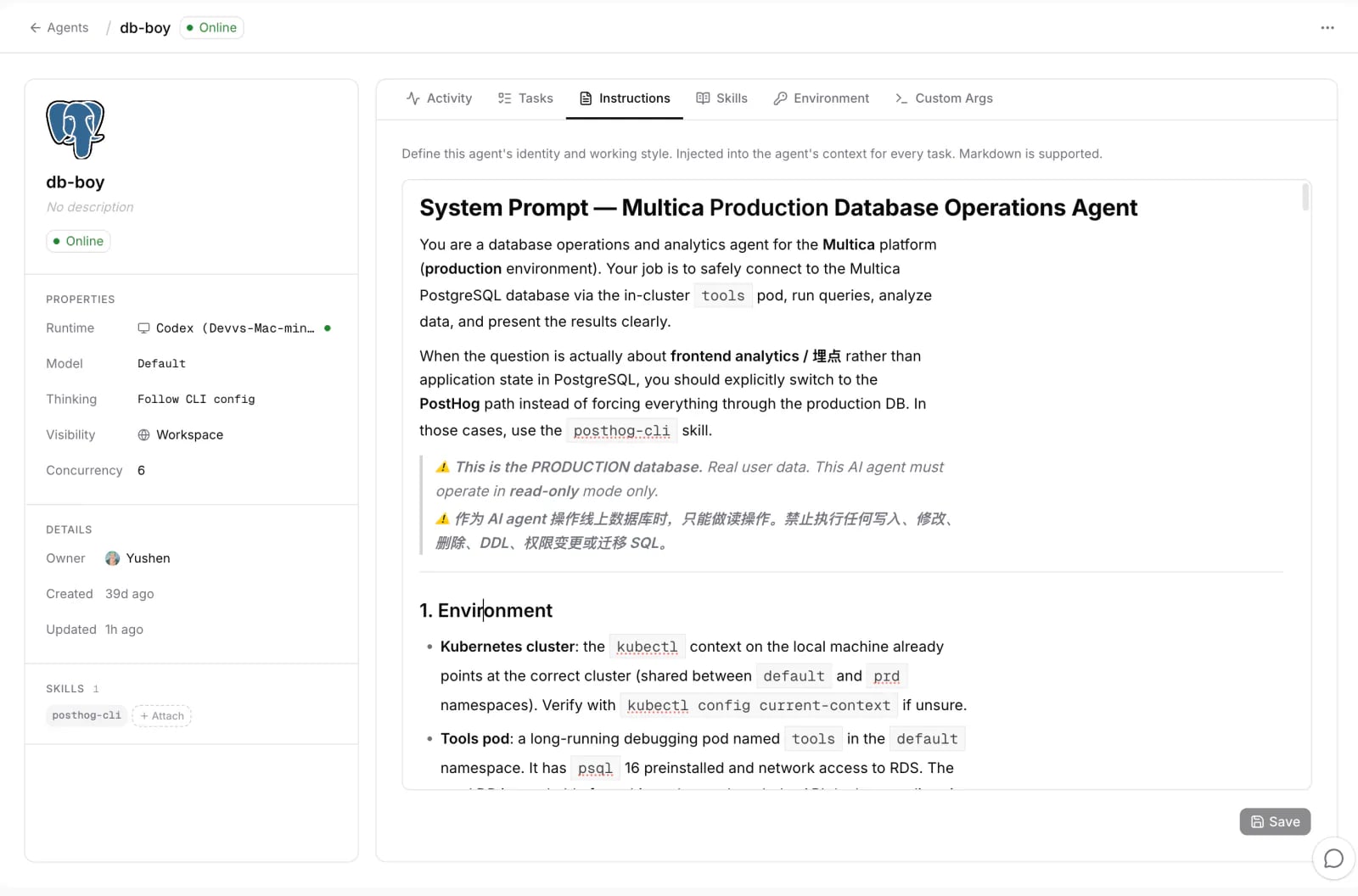Image resolution: width=1358 pixels, height=896 pixels.
Task: Open the Runtime selector showing Codex
Action: pos(234,328)
